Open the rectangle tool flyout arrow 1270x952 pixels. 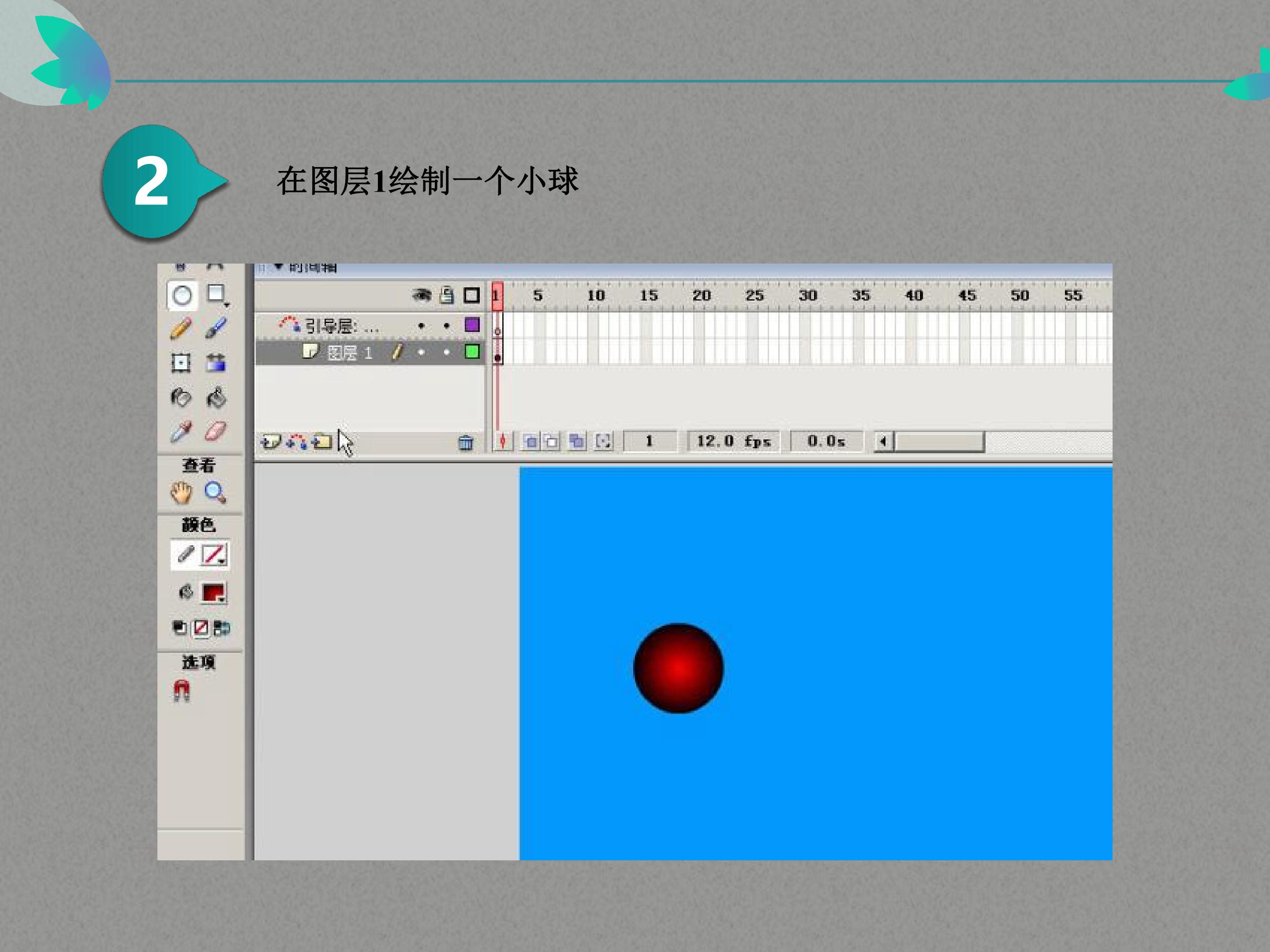tap(227, 305)
